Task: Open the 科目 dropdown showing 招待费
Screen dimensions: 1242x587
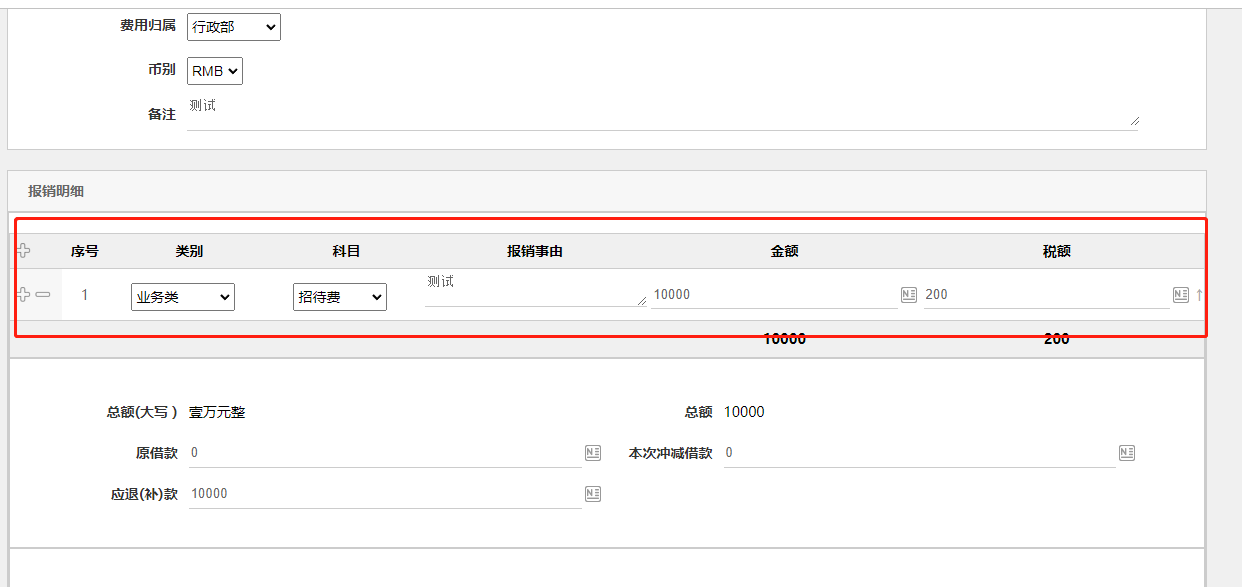Action: coord(340,297)
